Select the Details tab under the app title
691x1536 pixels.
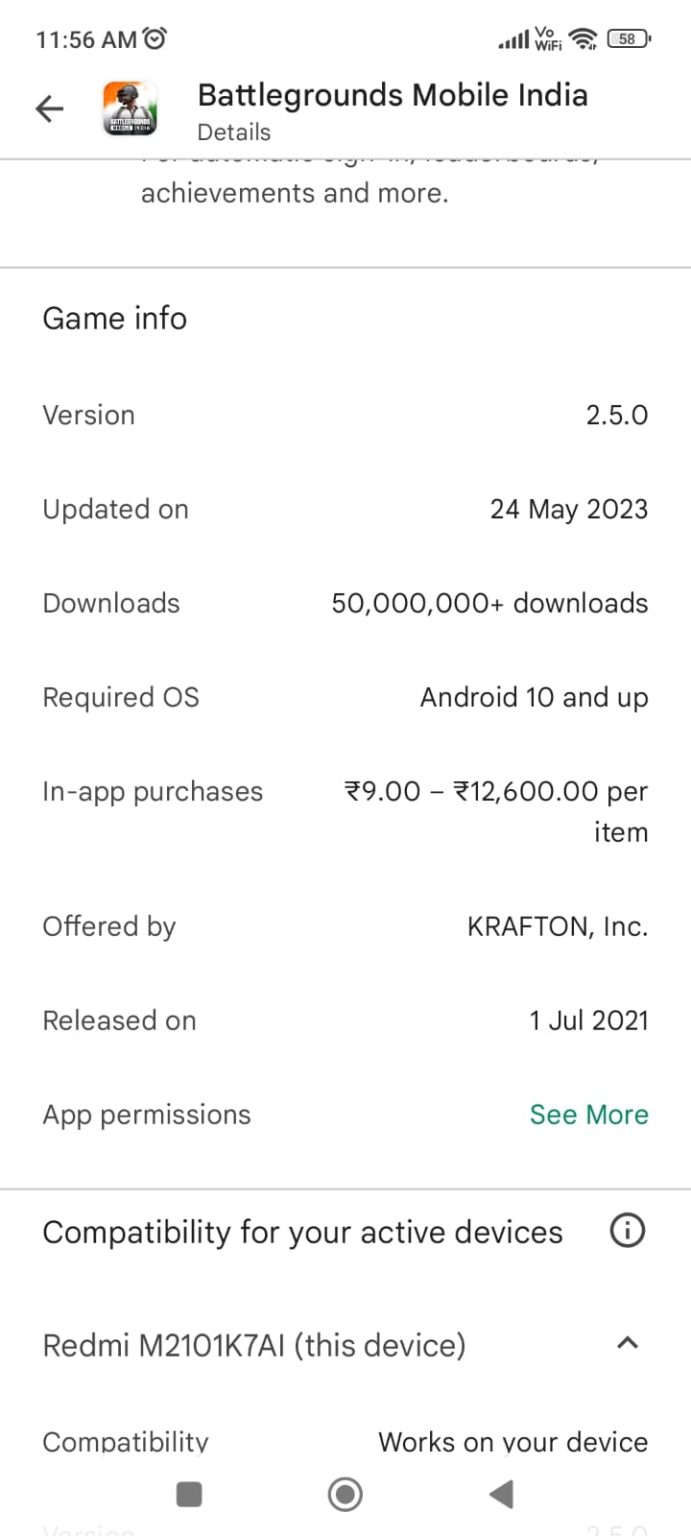(233, 132)
